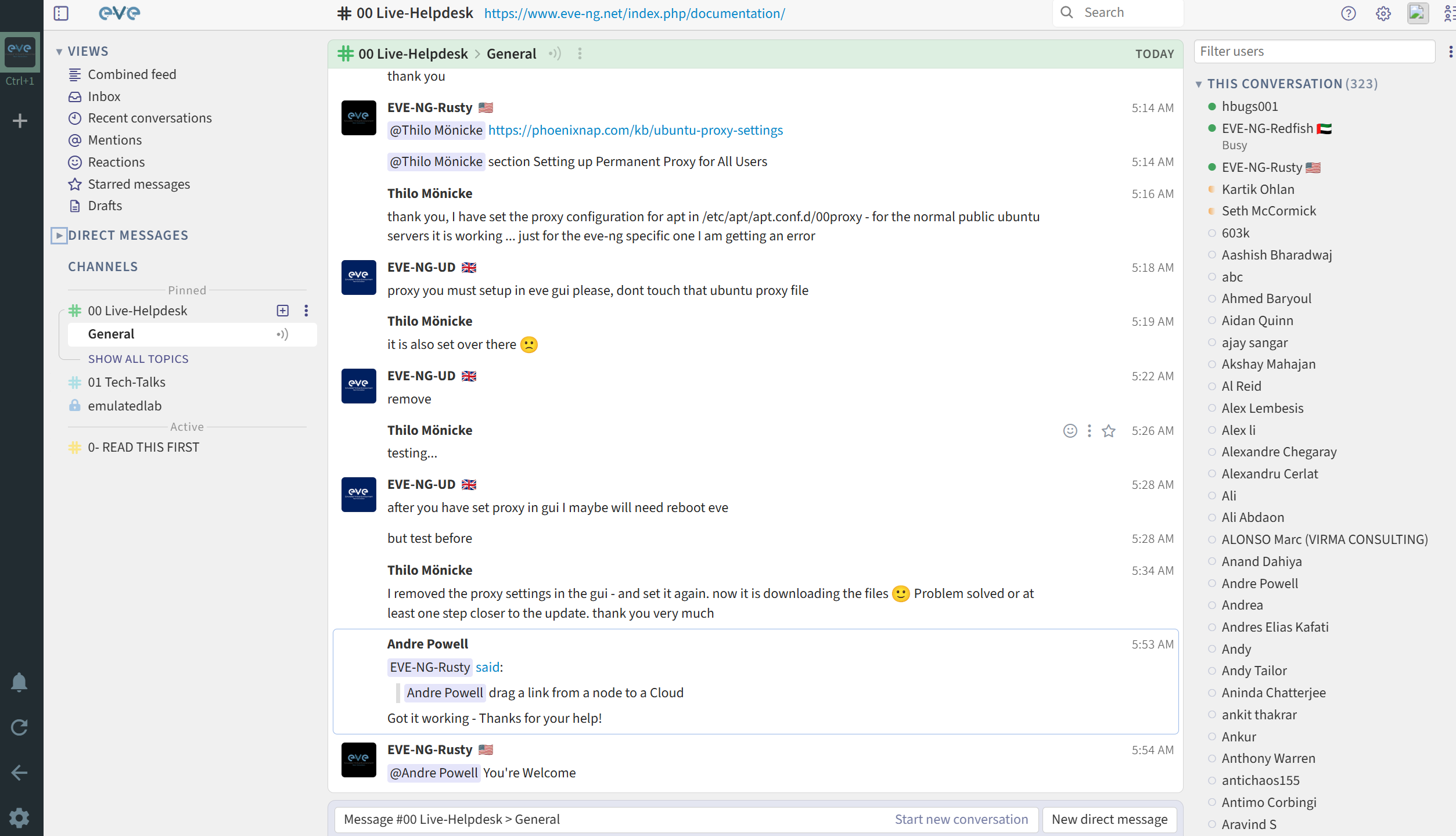Open the phoenixnap ubuntu proxy link
The image size is (1456, 836).
coord(635,130)
